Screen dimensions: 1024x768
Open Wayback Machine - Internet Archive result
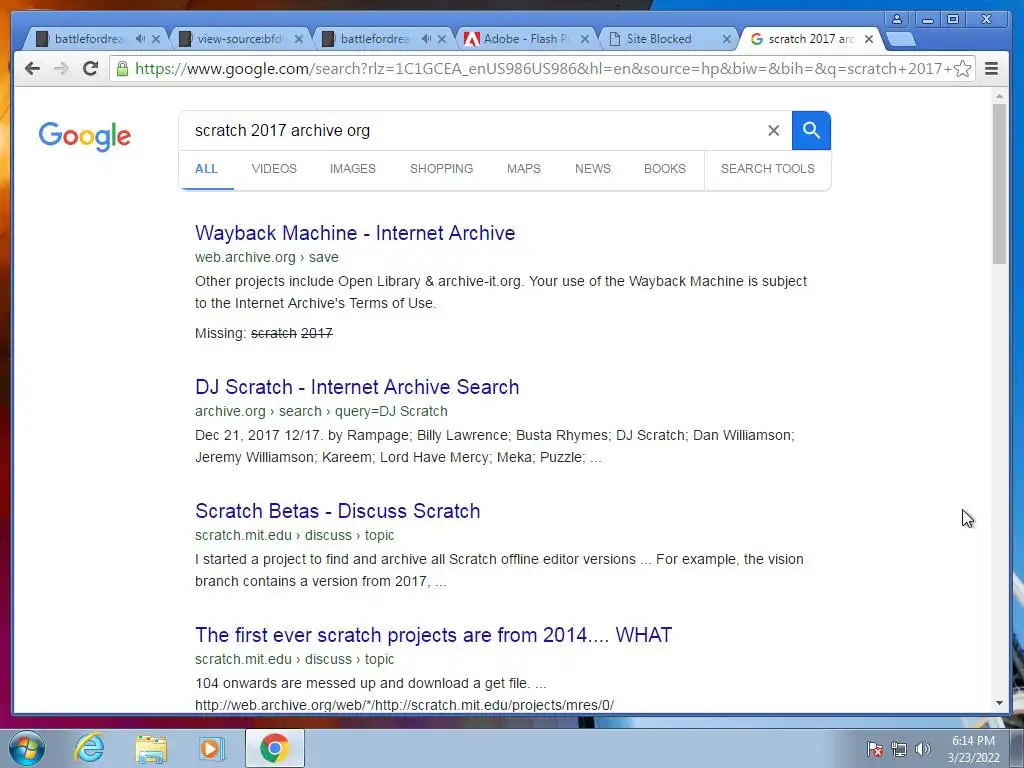point(355,233)
